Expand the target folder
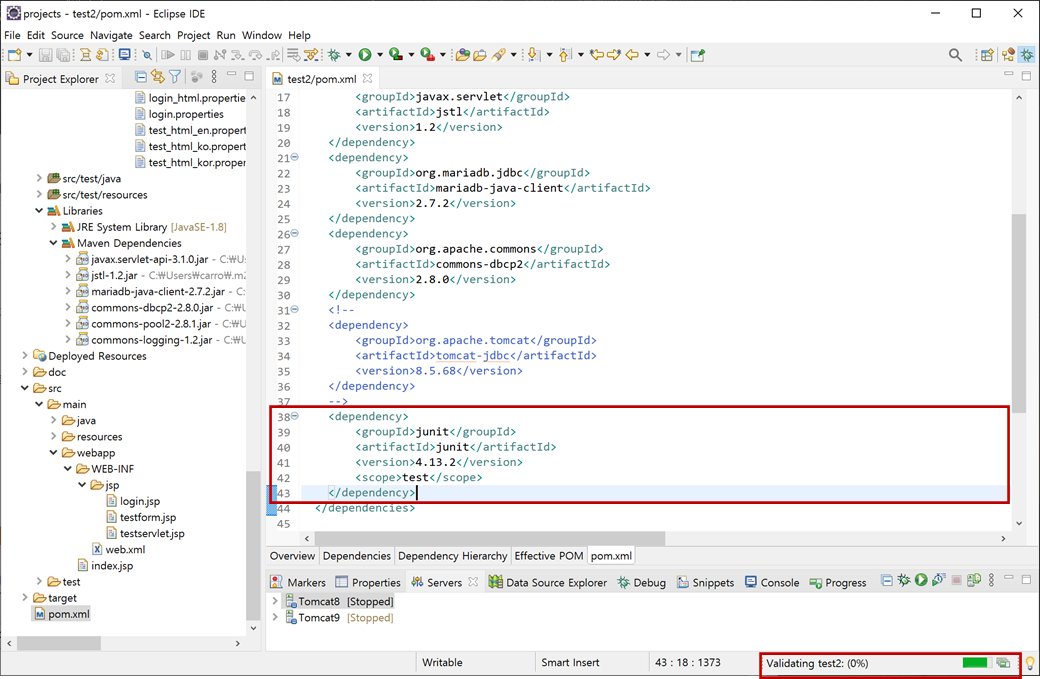 [x=25, y=597]
